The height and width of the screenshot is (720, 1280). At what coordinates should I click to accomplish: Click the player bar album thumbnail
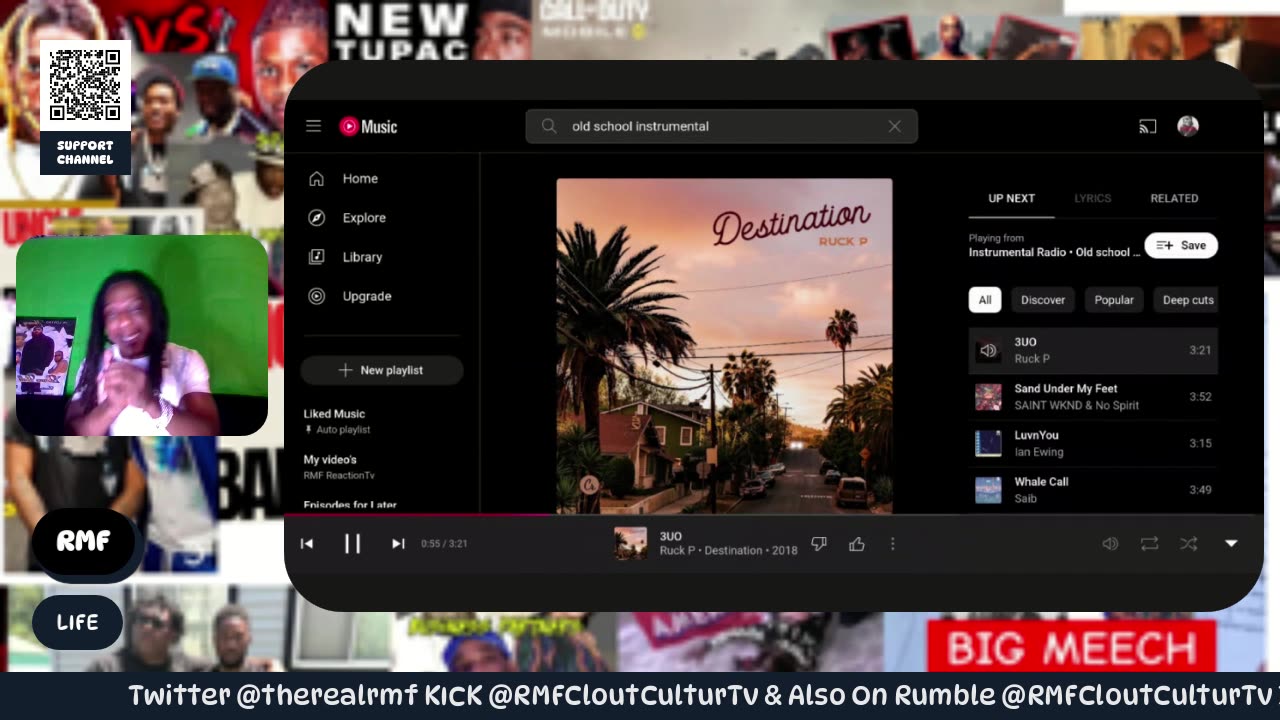point(630,543)
